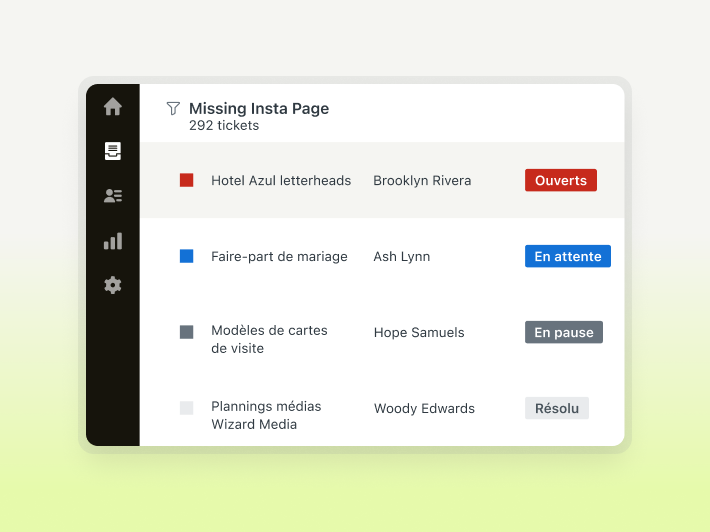The width and height of the screenshot is (710, 532).
Task: Click the blue En attente status badge
Action: (x=567, y=256)
